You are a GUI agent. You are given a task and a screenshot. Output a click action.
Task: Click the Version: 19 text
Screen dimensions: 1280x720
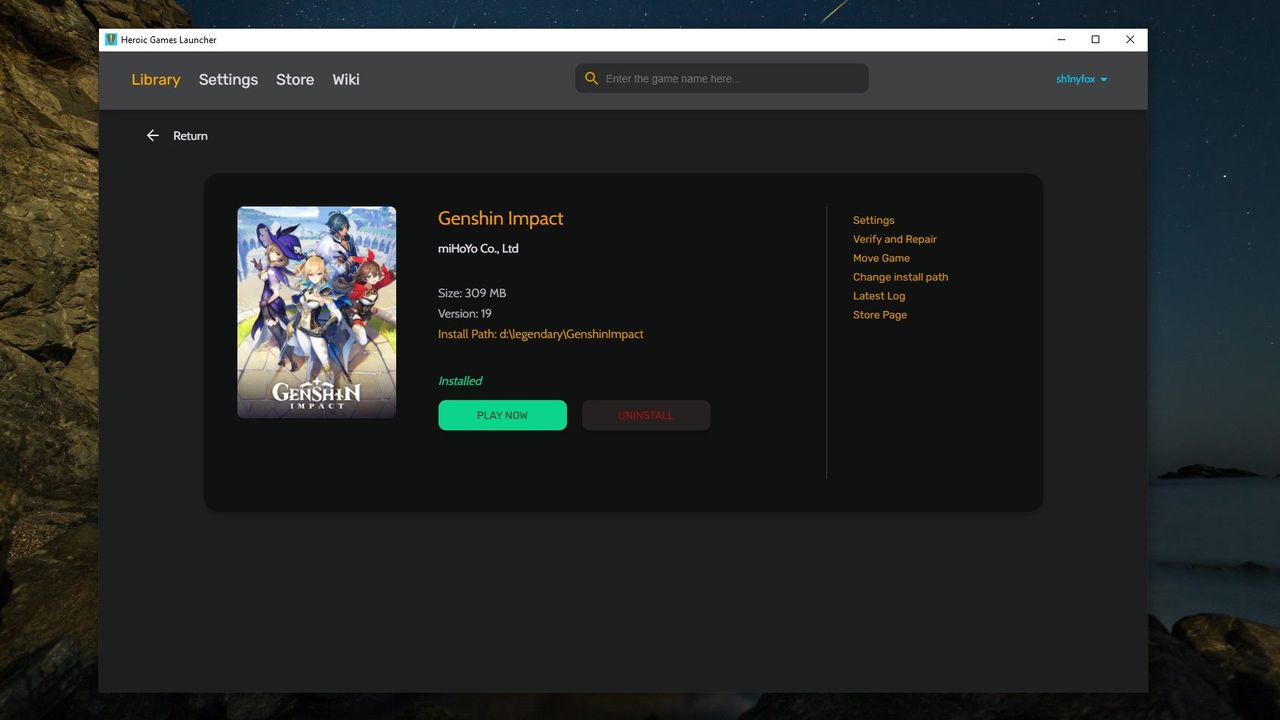coord(465,313)
